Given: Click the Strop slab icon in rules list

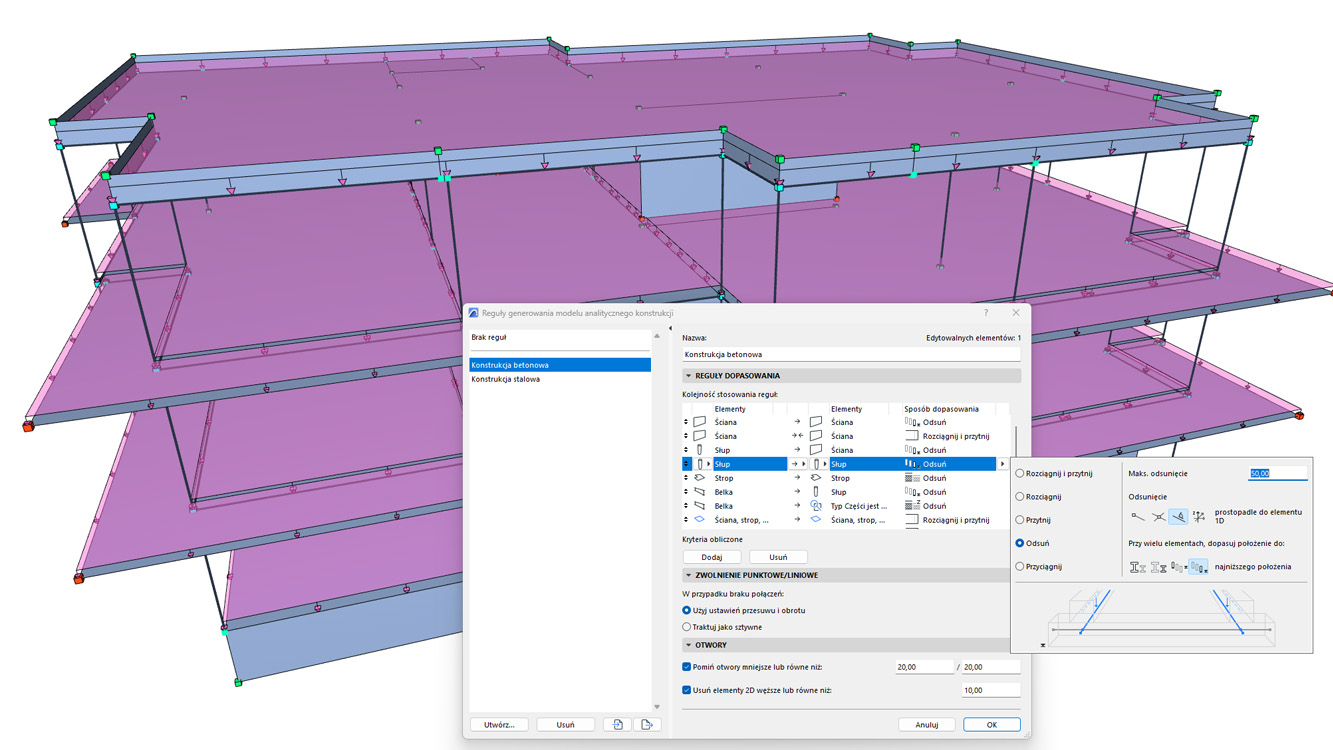Looking at the screenshot, I should pos(698,478).
